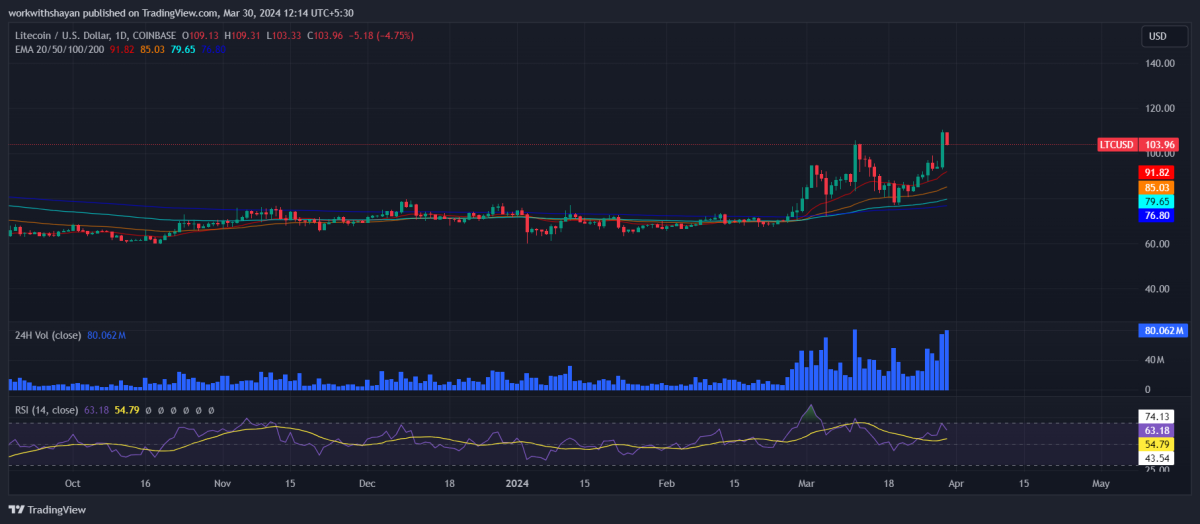Select the EMA 20/50/100/200 indicator legend
Image resolution: width=1200 pixels, height=524 pixels.
58,49
